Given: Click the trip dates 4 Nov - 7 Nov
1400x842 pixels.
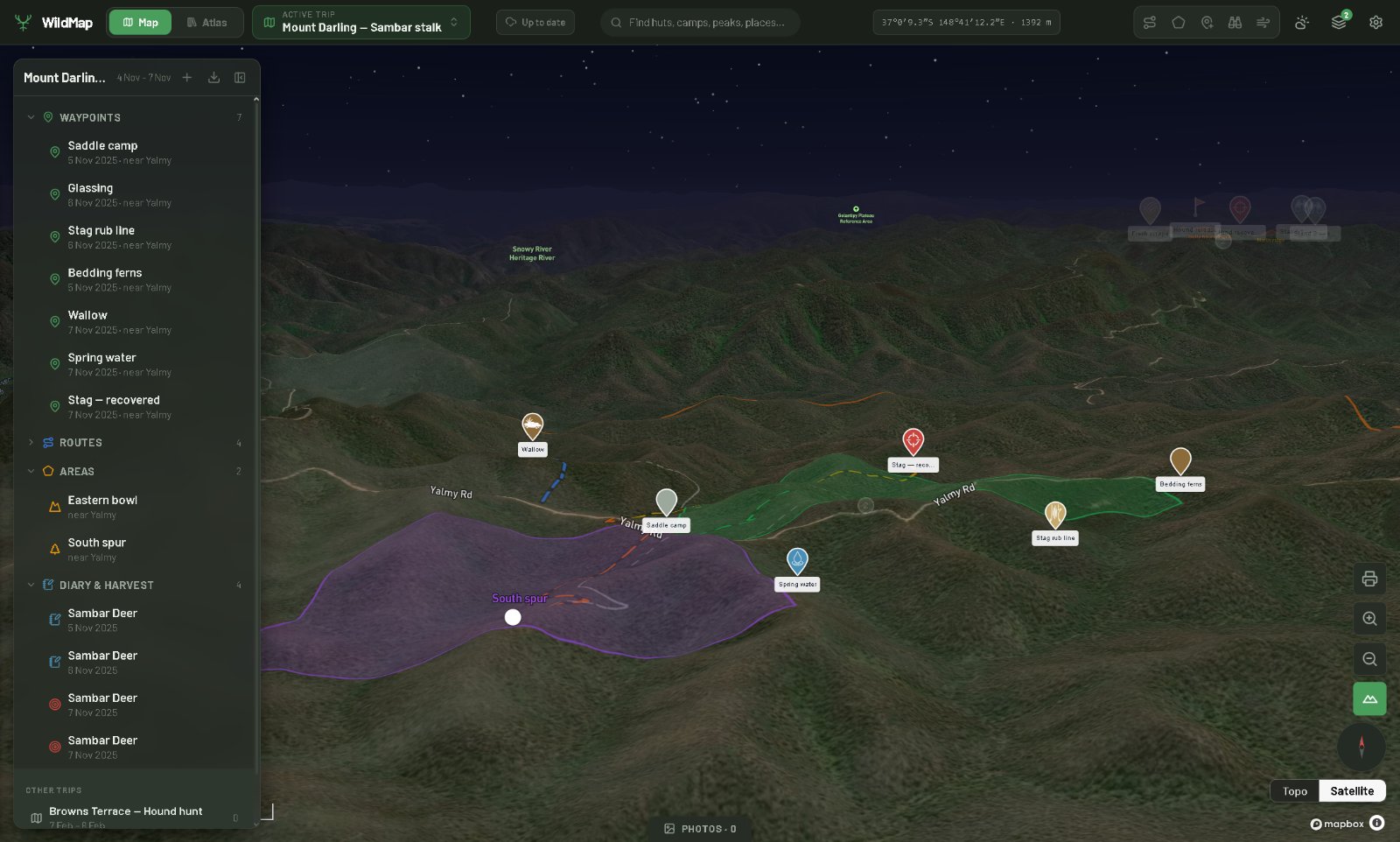Looking at the screenshot, I should pos(144,78).
